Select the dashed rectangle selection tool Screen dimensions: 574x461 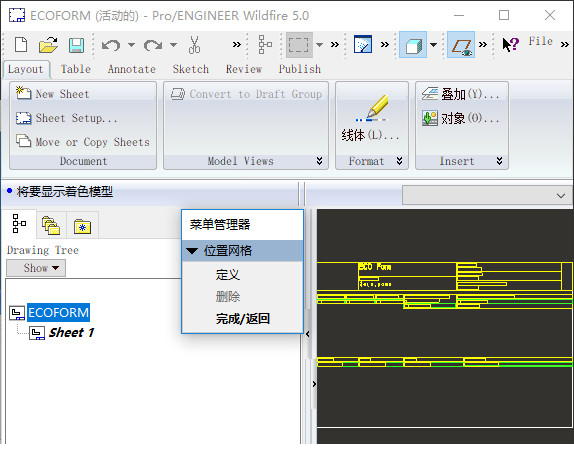[299, 45]
